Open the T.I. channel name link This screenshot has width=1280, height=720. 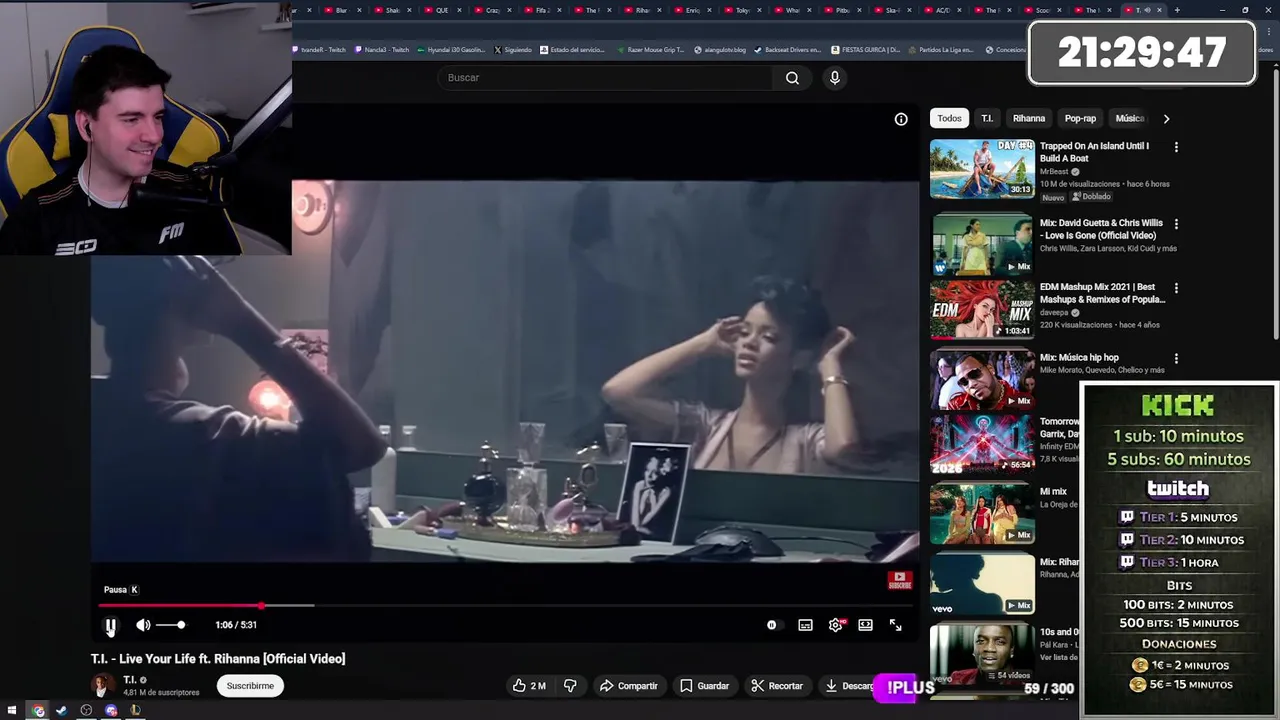pos(129,680)
